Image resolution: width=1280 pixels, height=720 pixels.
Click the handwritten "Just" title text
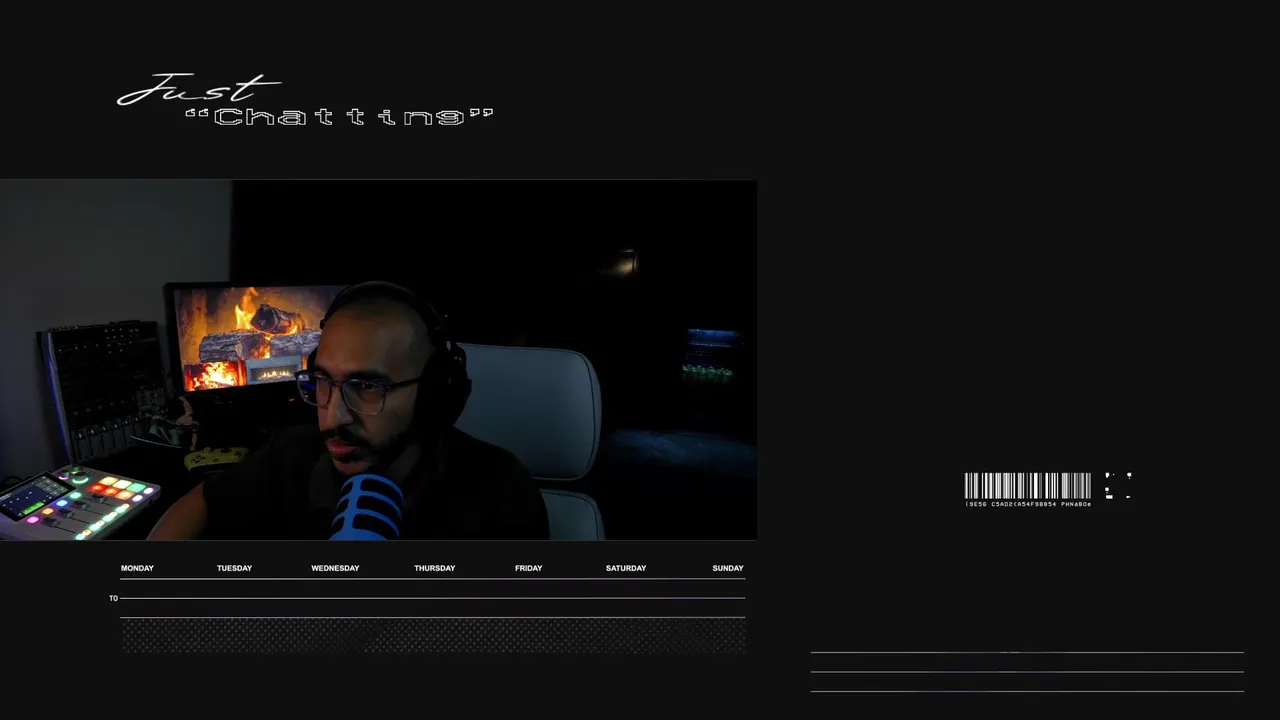[x=198, y=89]
